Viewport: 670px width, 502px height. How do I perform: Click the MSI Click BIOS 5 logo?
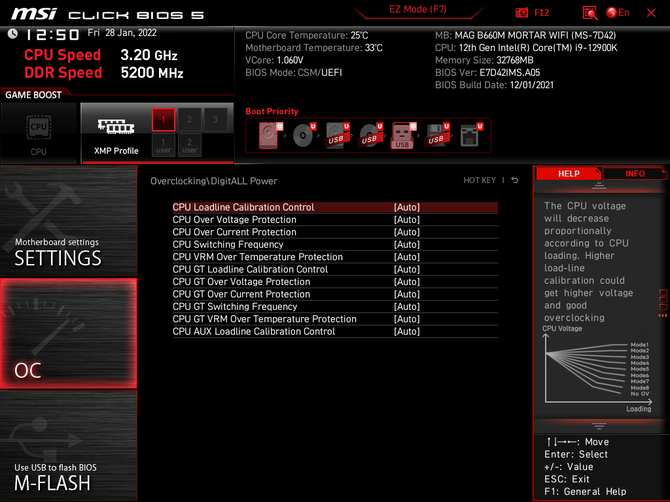tap(108, 15)
